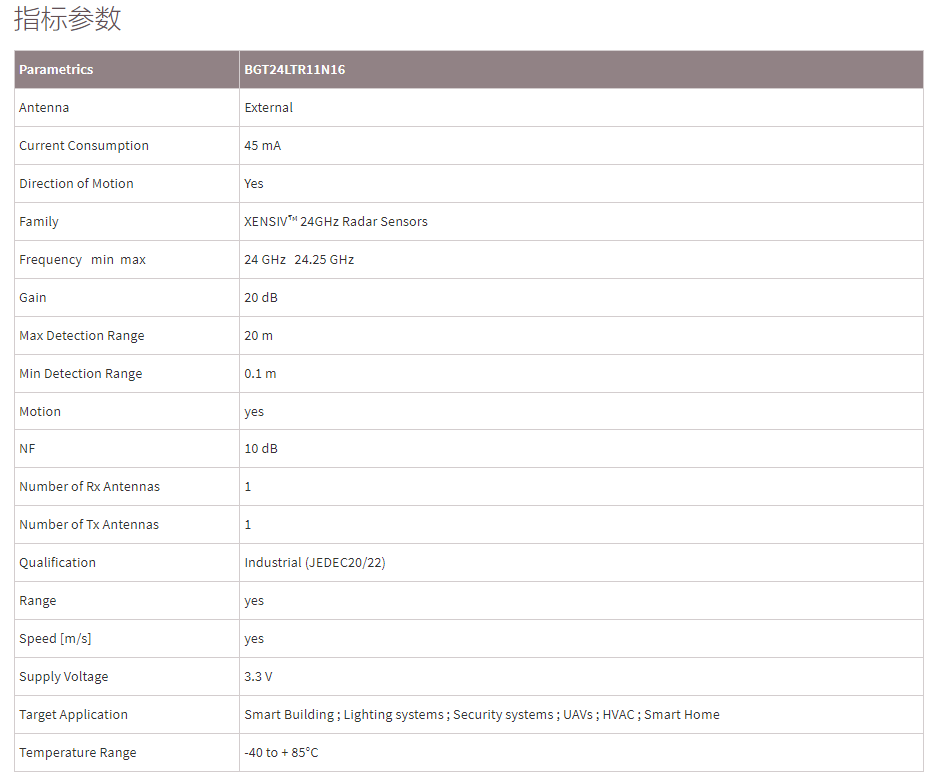Viewport: 934px width, 777px height.
Task: Select the -40 to + 85°C temperature value
Action: point(281,753)
